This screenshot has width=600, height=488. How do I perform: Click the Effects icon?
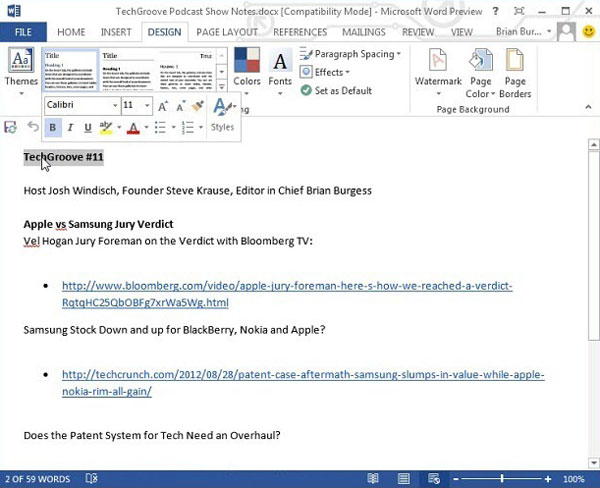[x=306, y=72]
